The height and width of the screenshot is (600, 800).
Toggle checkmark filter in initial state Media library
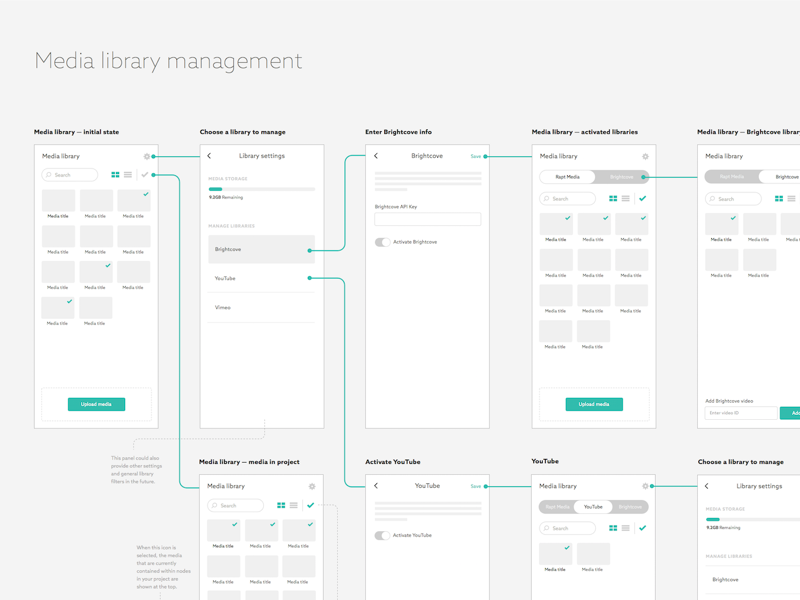pyautogui.click(x=145, y=174)
